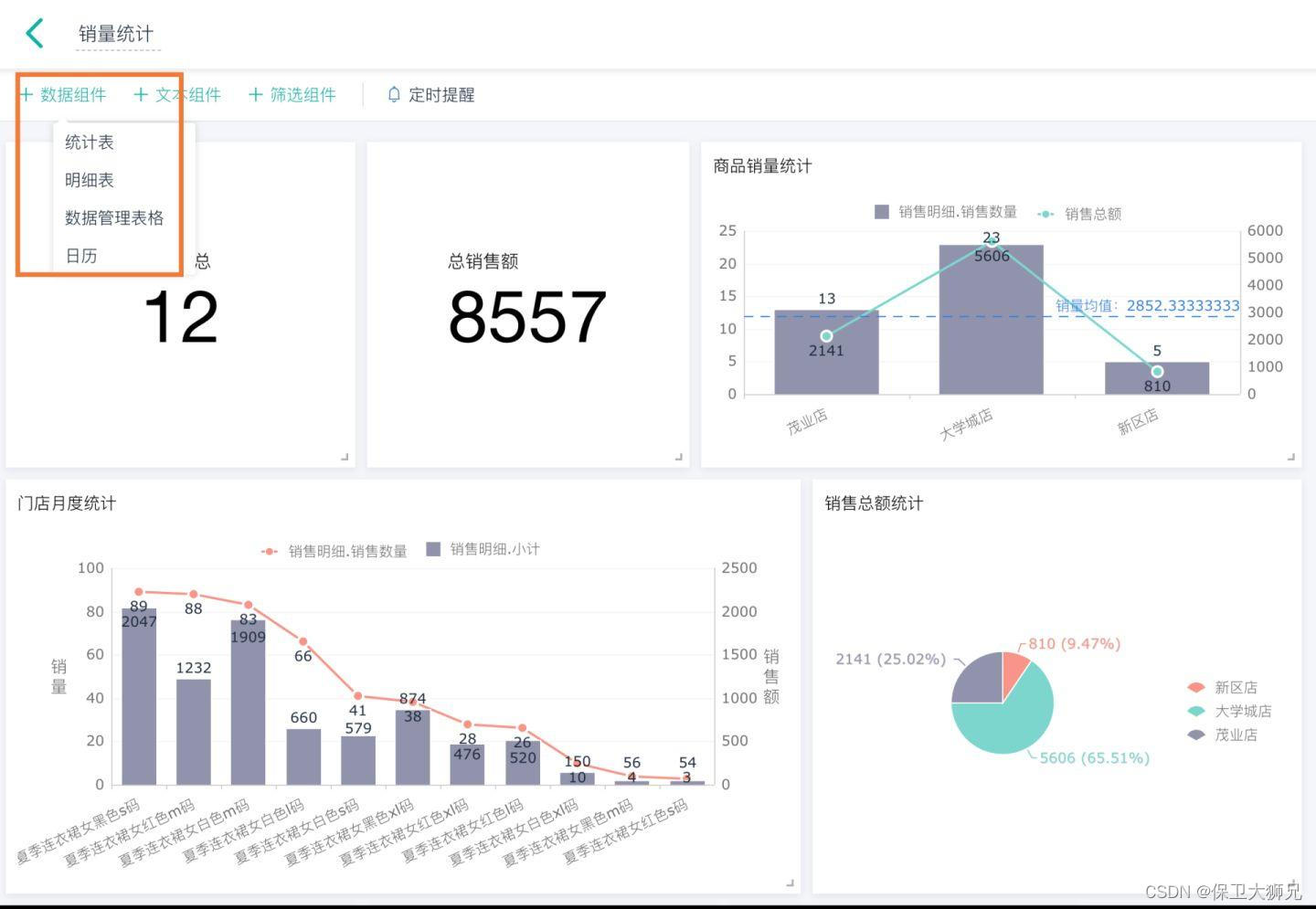Screen dimensions: 1316x909
Task: Click the 2047 bar in monthly chart
Action: click(139, 696)
